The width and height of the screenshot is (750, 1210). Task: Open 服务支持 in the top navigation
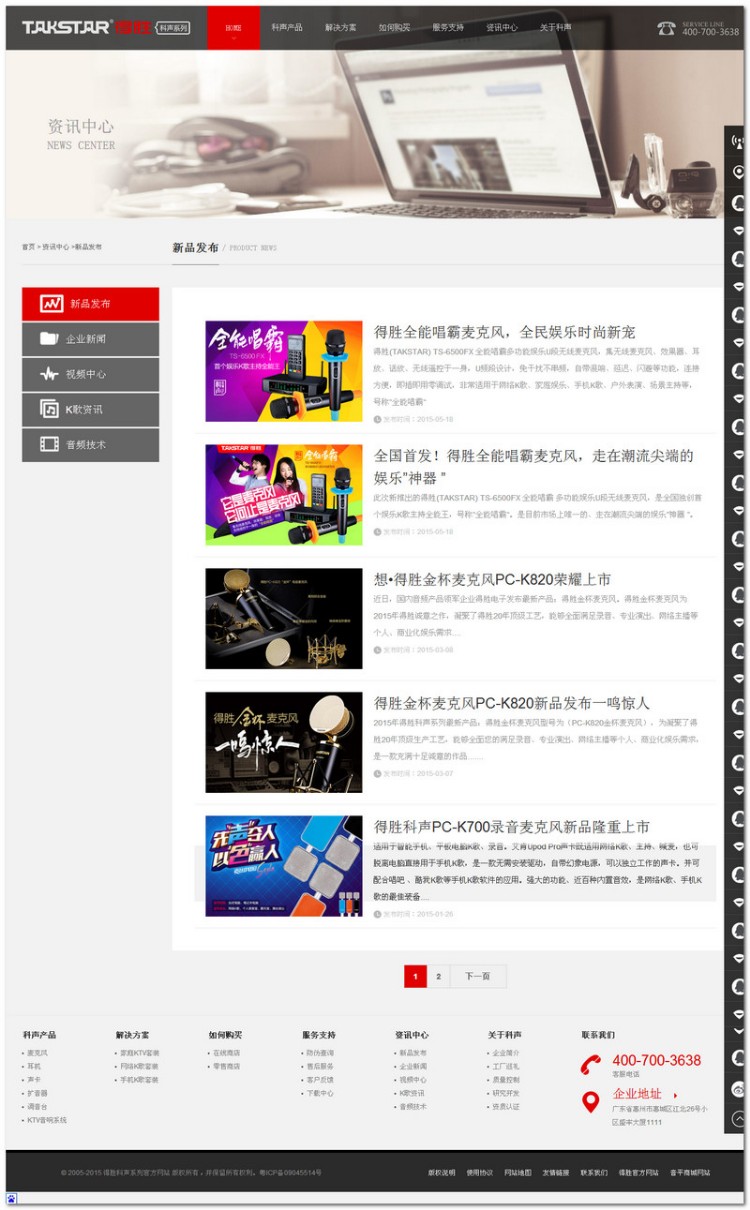(x=448, y=27)
